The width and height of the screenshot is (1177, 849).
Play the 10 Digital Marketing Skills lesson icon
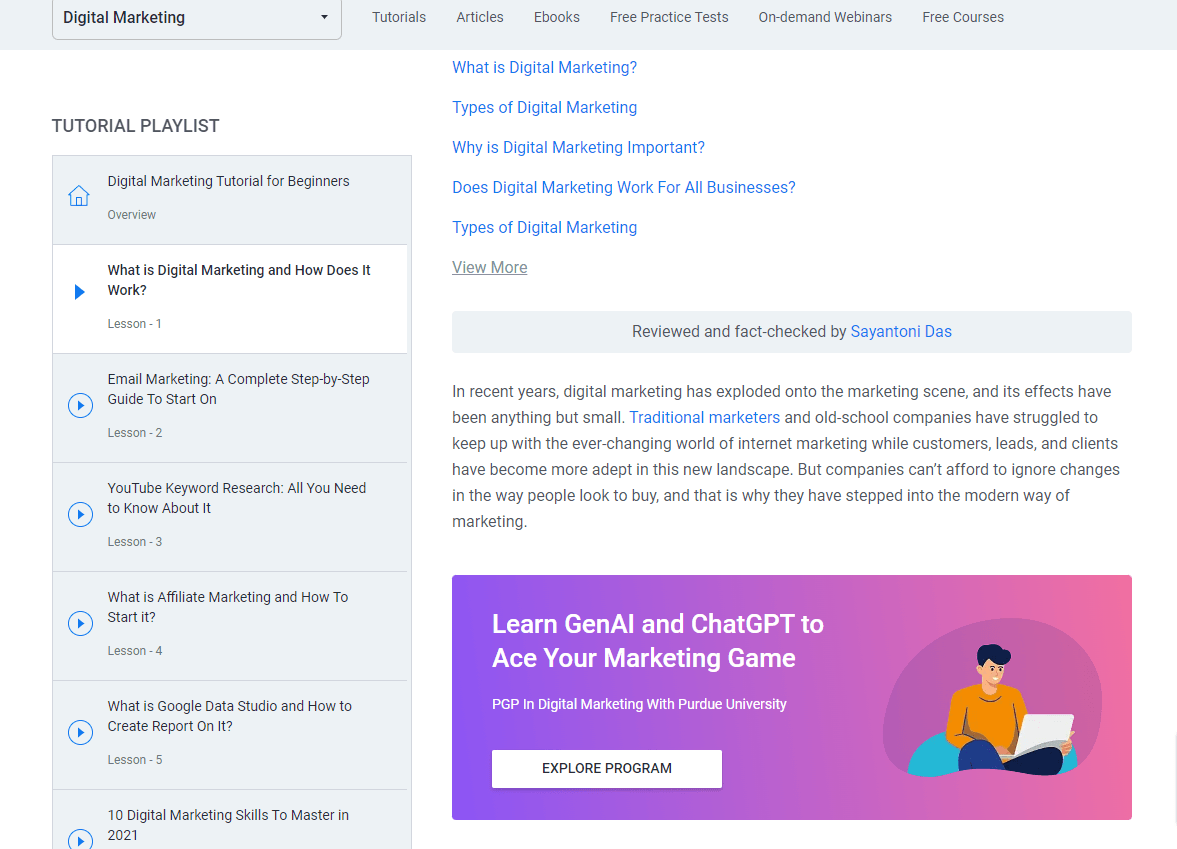(80, 841)
